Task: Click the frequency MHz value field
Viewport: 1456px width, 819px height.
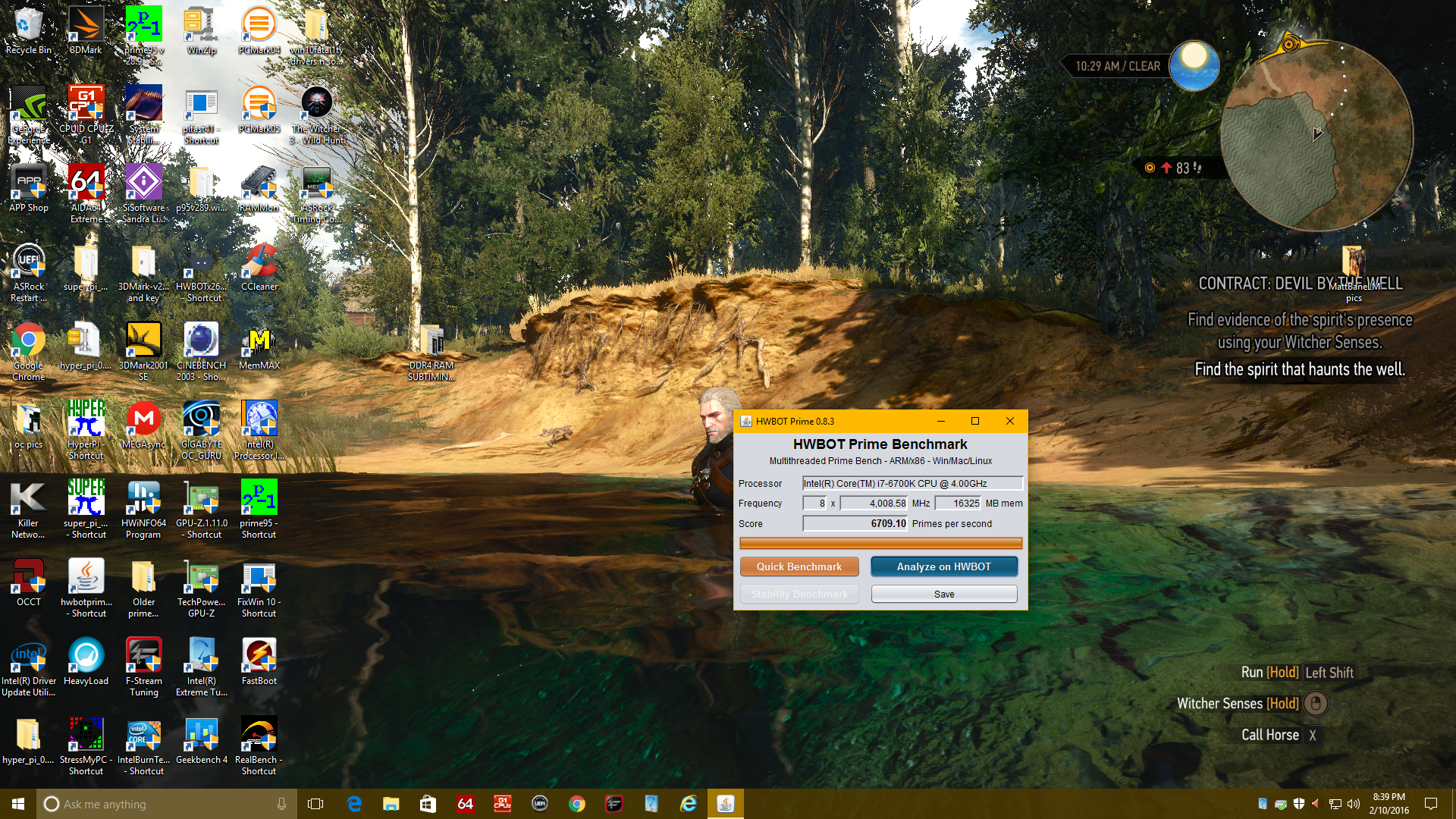Action: pyautogui.click(x=874, y=503)
